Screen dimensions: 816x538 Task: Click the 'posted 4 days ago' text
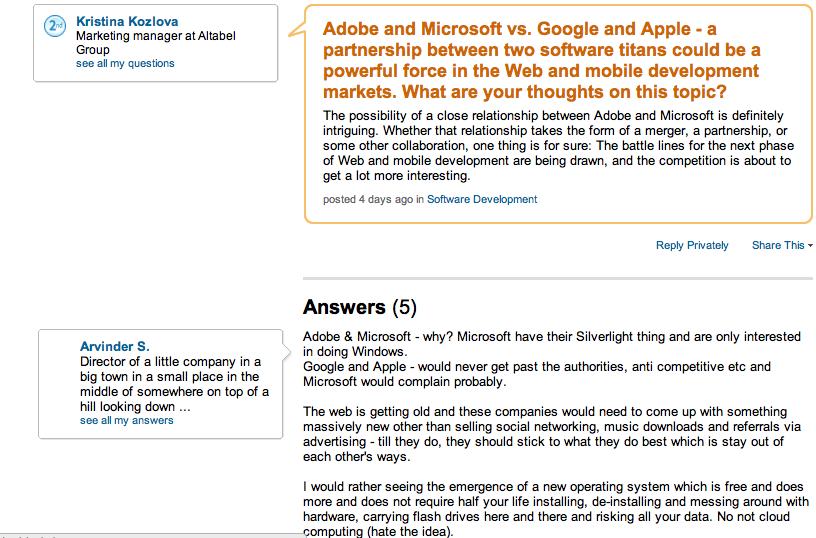click(367, 199)
